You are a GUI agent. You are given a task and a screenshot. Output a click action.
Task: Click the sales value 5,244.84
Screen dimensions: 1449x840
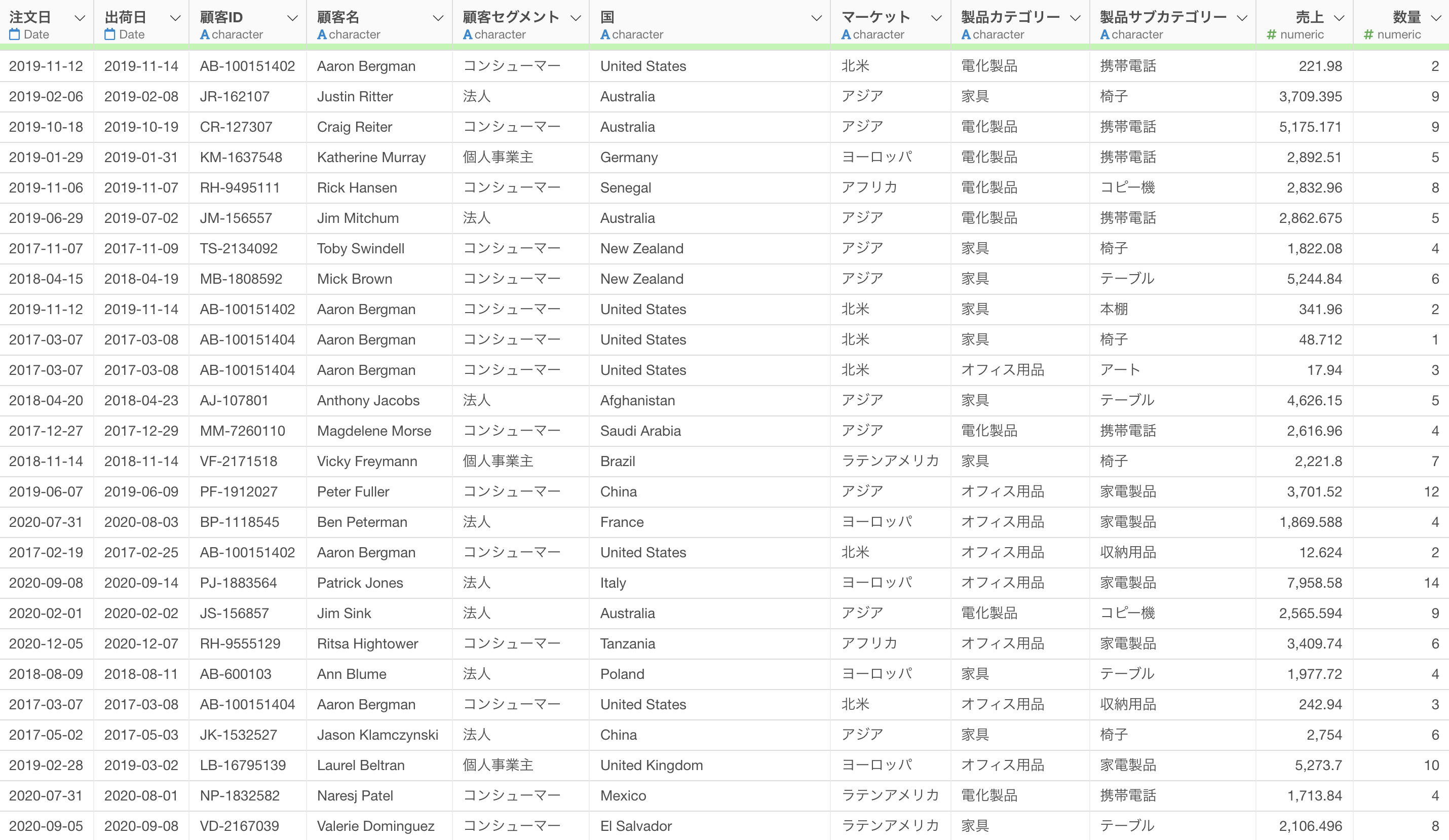(1314, 280)
